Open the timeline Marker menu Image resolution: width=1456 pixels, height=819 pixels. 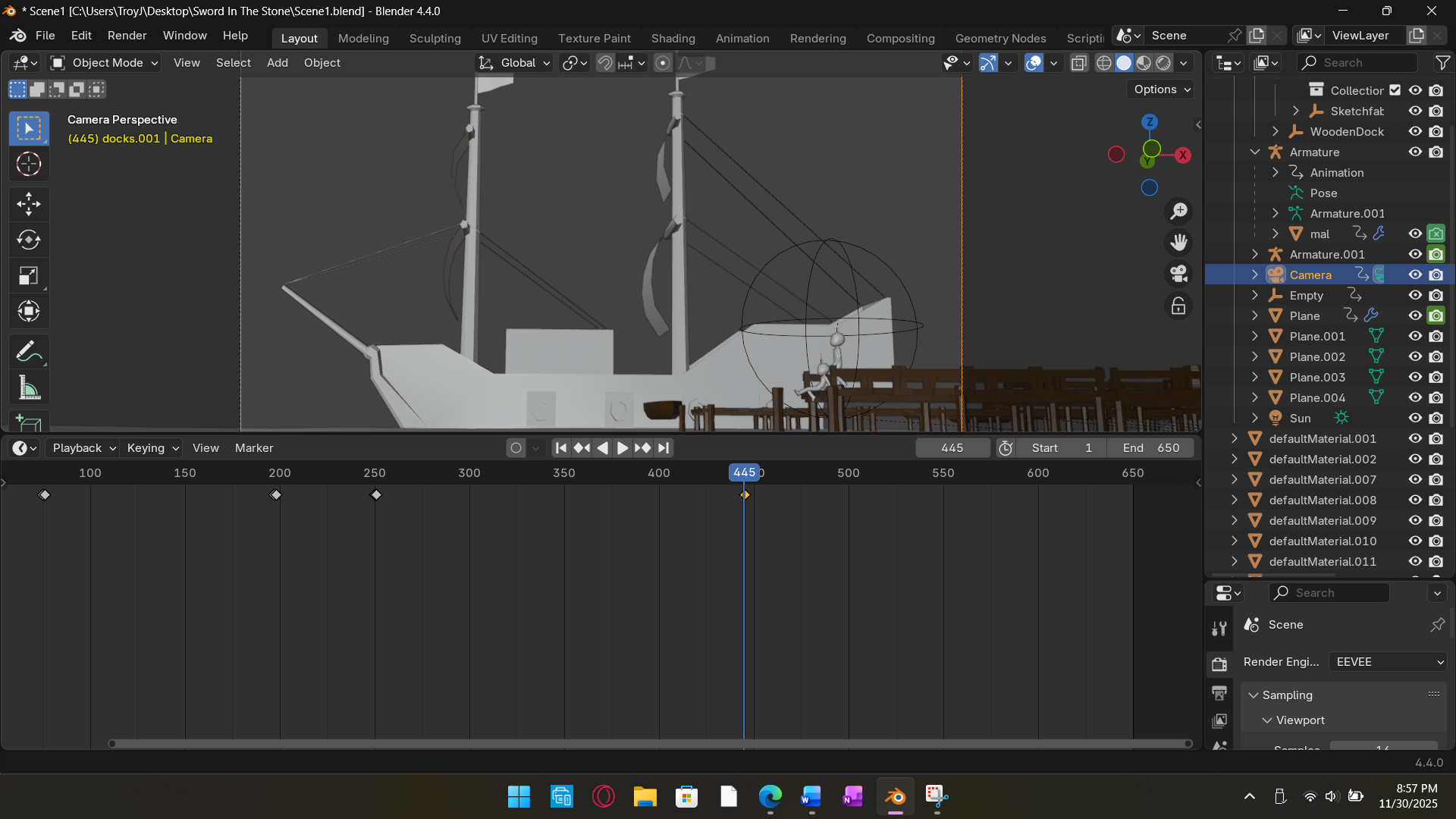(254, 448)
